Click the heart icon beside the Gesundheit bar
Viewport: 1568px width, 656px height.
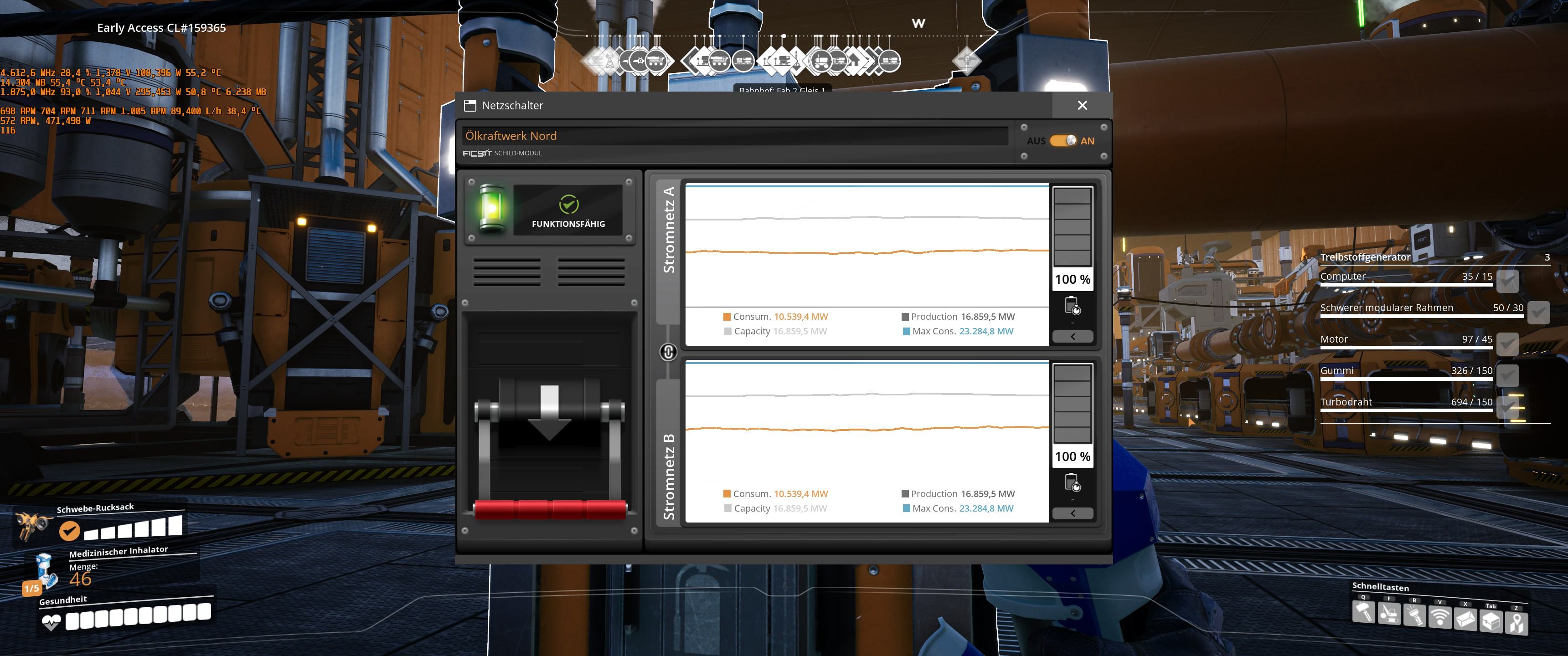click(x=51, y=623)
